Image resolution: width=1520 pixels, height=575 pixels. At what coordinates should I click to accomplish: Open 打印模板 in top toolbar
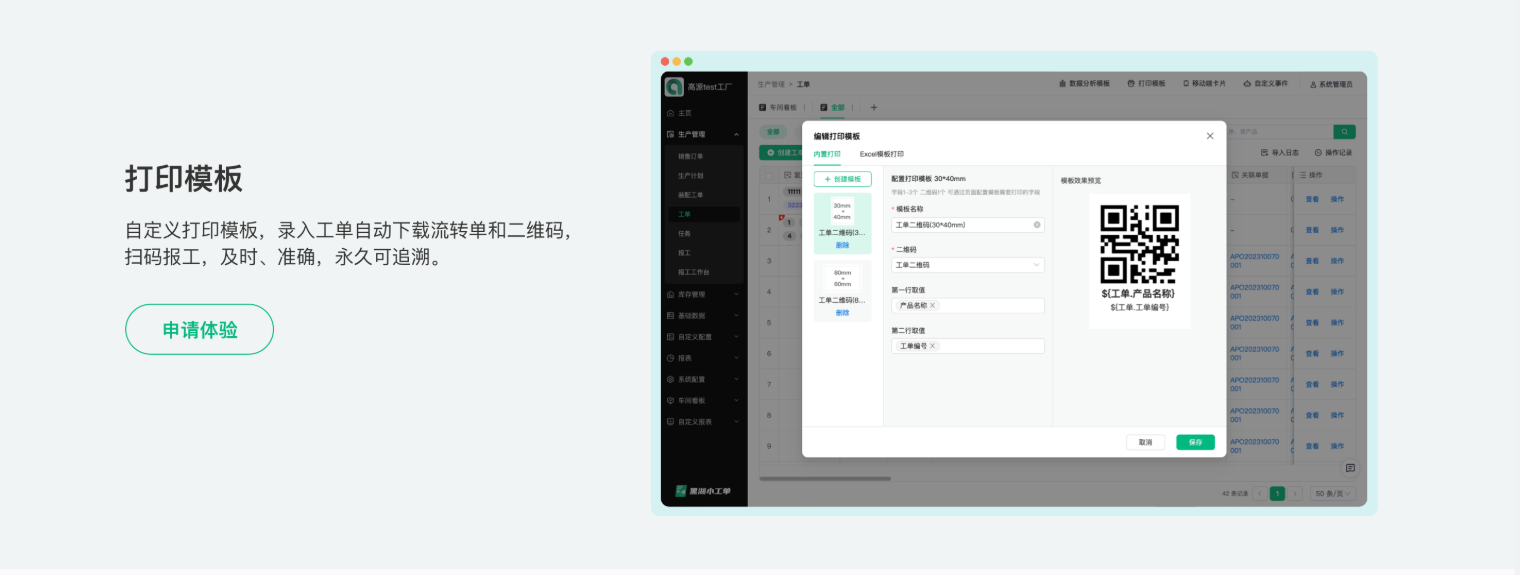tap(1146, 84)
